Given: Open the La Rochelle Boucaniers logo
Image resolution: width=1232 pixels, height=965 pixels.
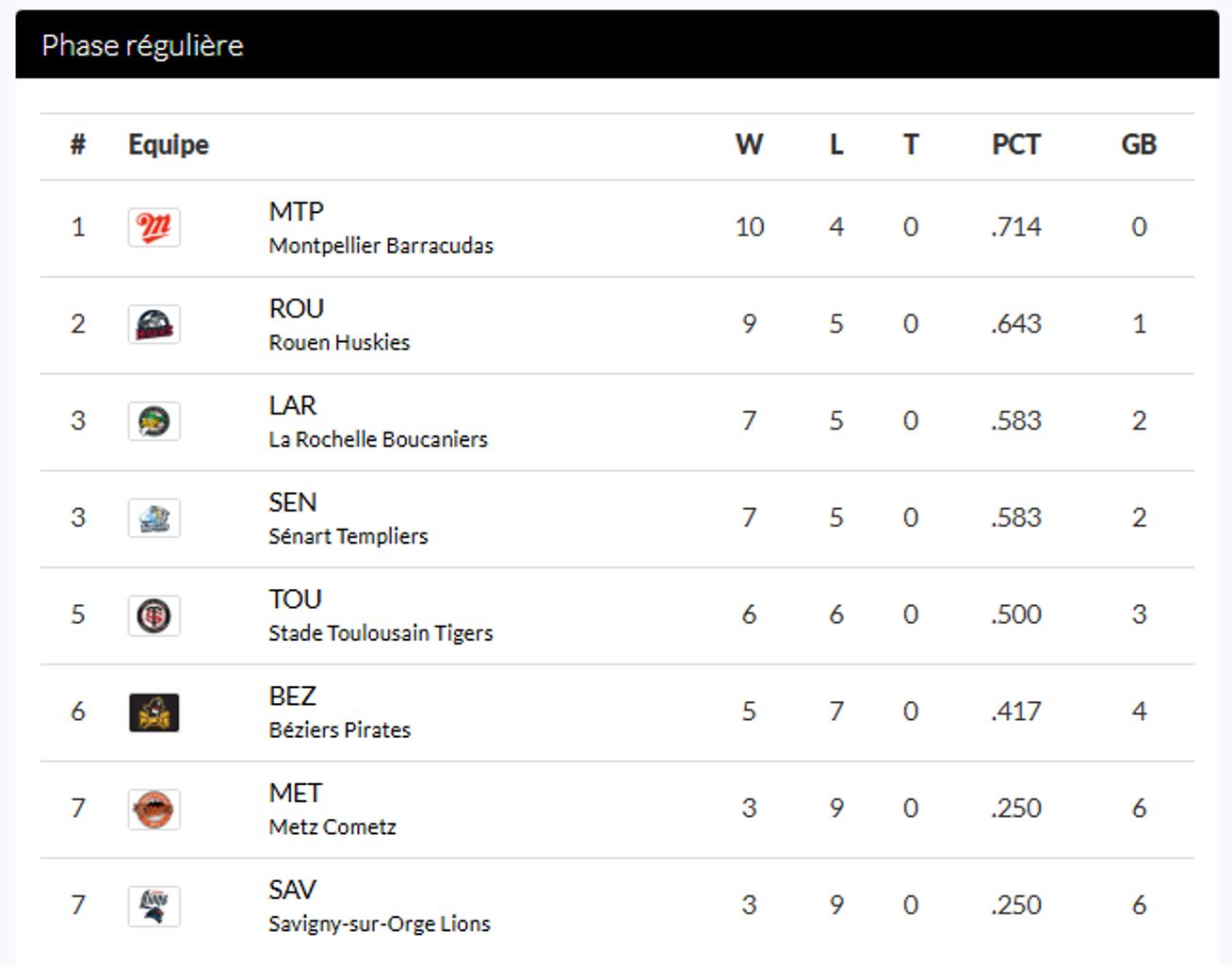Looking at the screenshot, I should click(154, 421).
